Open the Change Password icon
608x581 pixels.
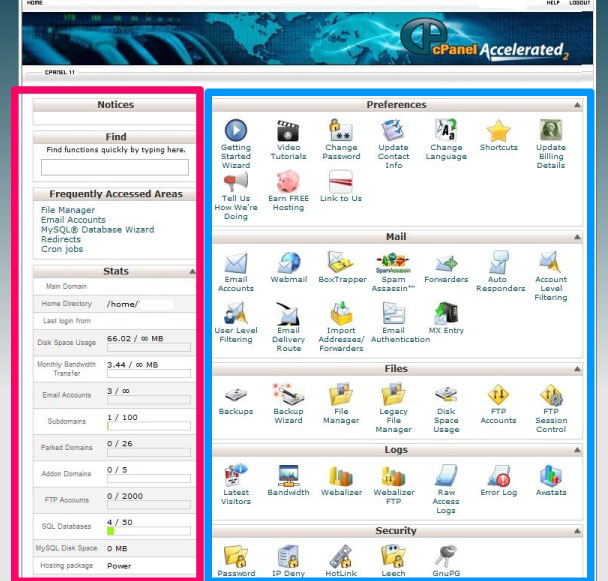[x=341, y=131]
